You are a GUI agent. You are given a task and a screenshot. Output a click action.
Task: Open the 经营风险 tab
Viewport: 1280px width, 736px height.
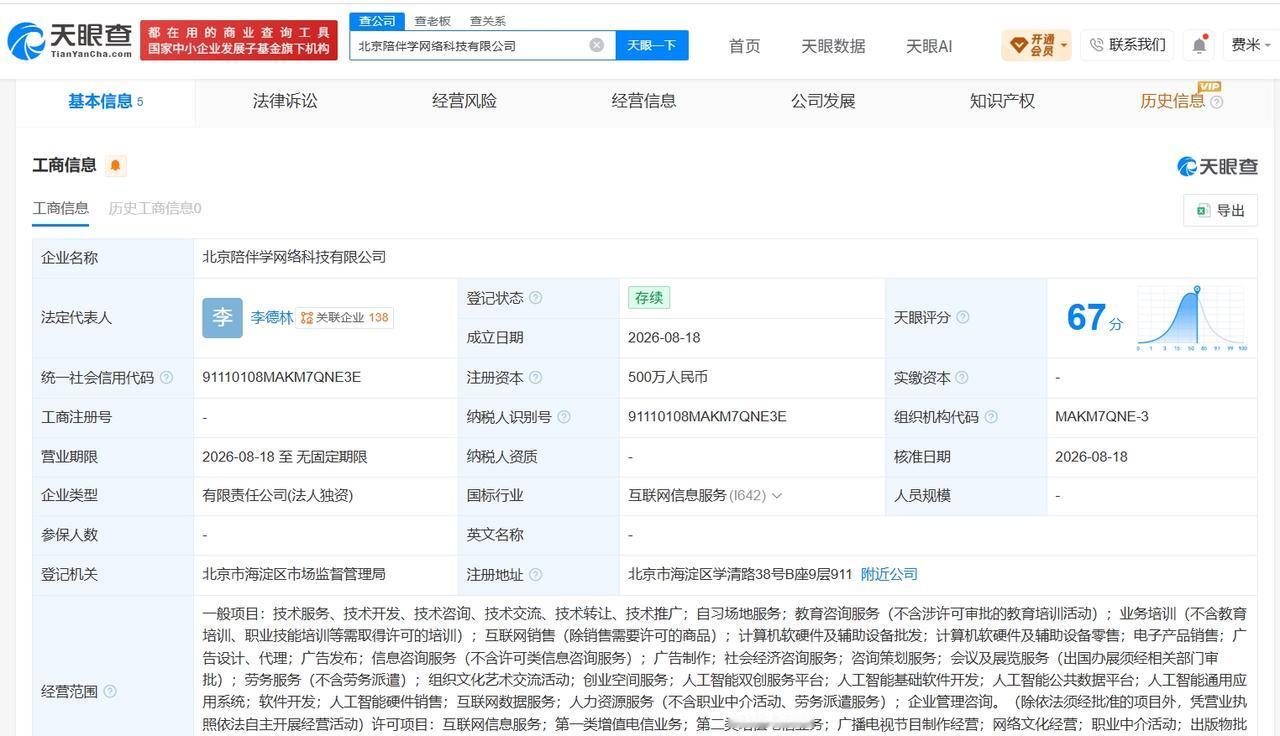coord(464,101)
